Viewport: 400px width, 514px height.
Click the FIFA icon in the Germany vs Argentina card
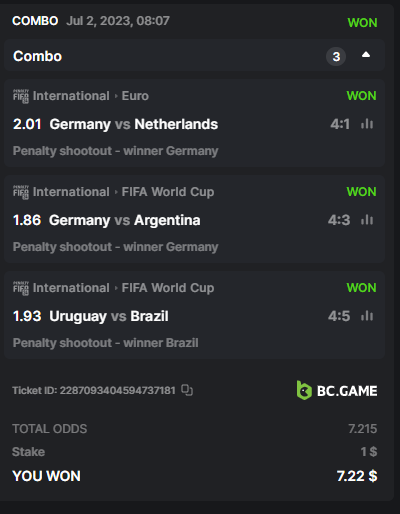tap(21, 192)
